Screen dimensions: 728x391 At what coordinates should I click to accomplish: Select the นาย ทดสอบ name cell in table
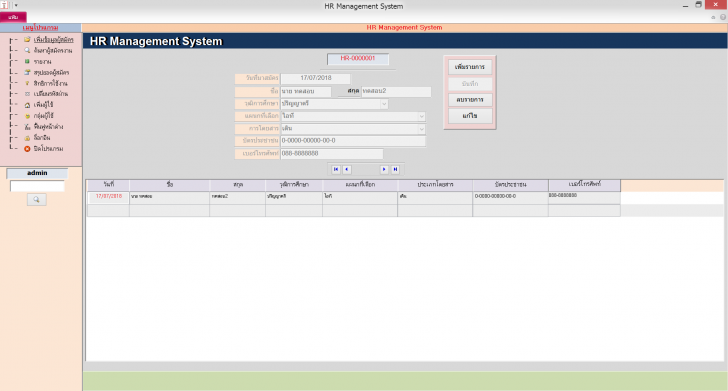pos(169,197)
